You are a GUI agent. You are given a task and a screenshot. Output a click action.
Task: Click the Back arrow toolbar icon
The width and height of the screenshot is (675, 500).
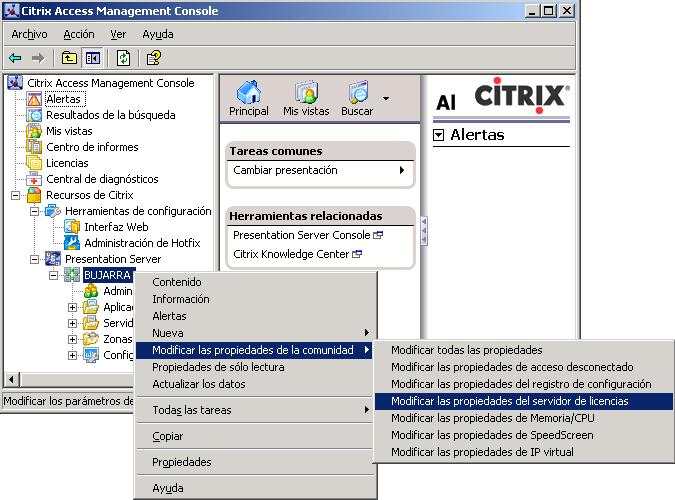point(15,58)
